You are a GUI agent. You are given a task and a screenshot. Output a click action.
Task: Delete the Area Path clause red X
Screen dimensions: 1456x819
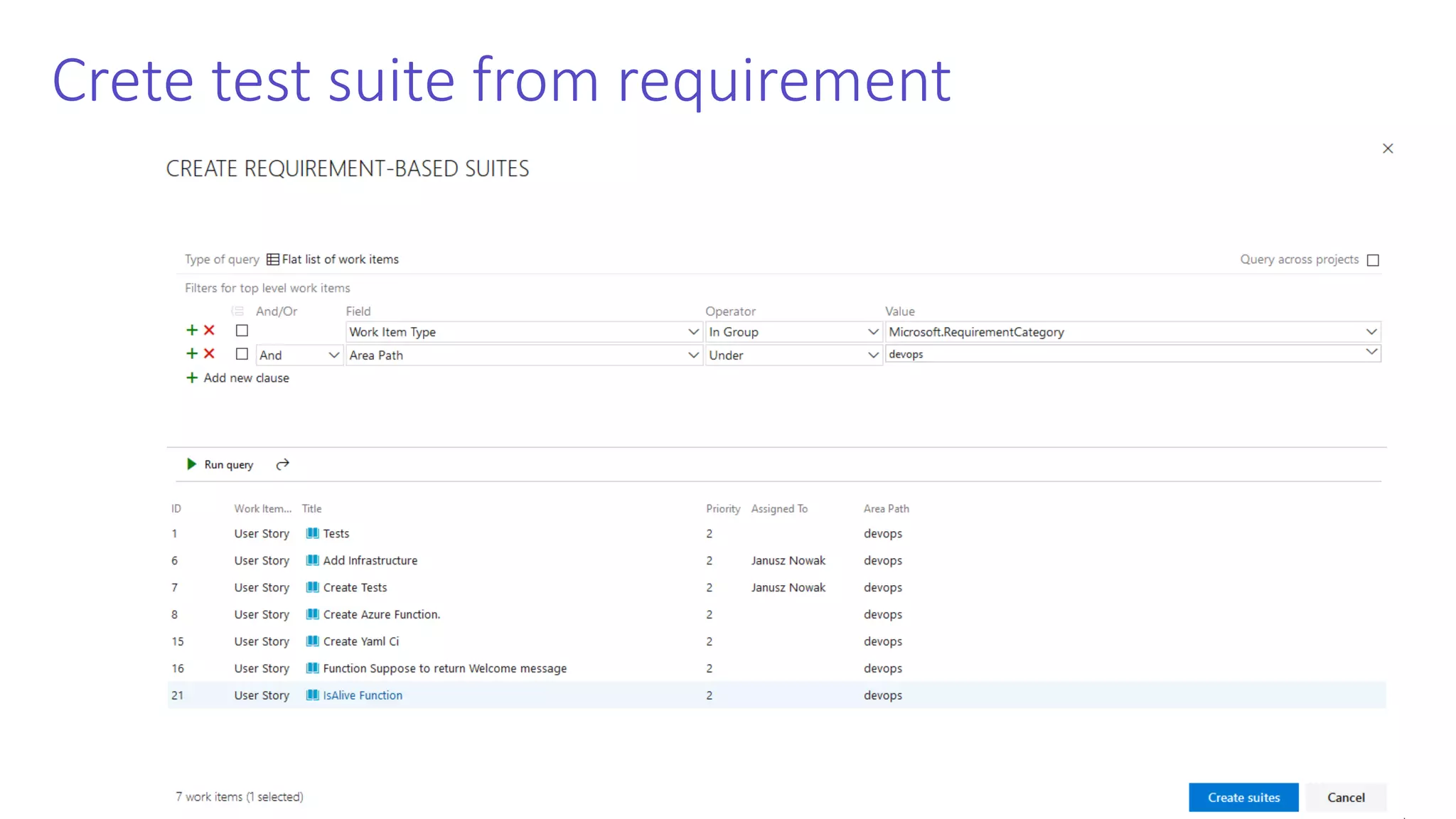point(209,354)
